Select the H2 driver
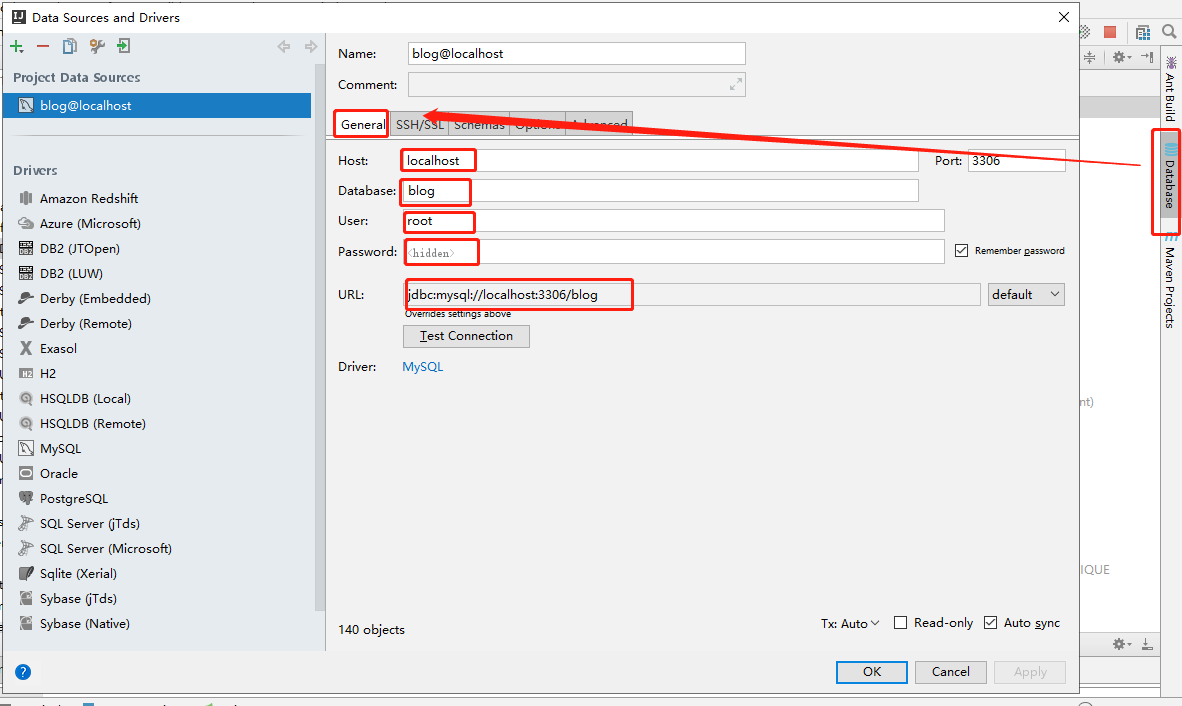Viewport: 1182px width, 706px height. [48, 373]
